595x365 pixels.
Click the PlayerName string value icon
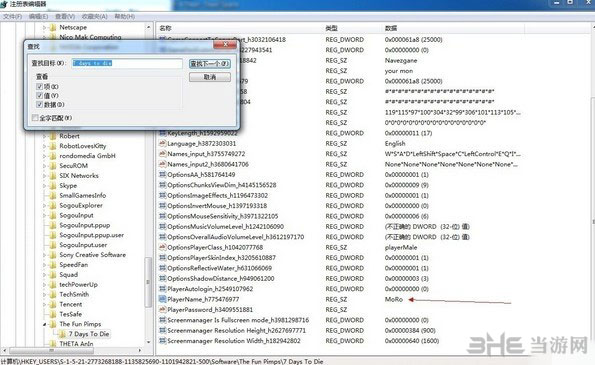(x=162, y=299)
